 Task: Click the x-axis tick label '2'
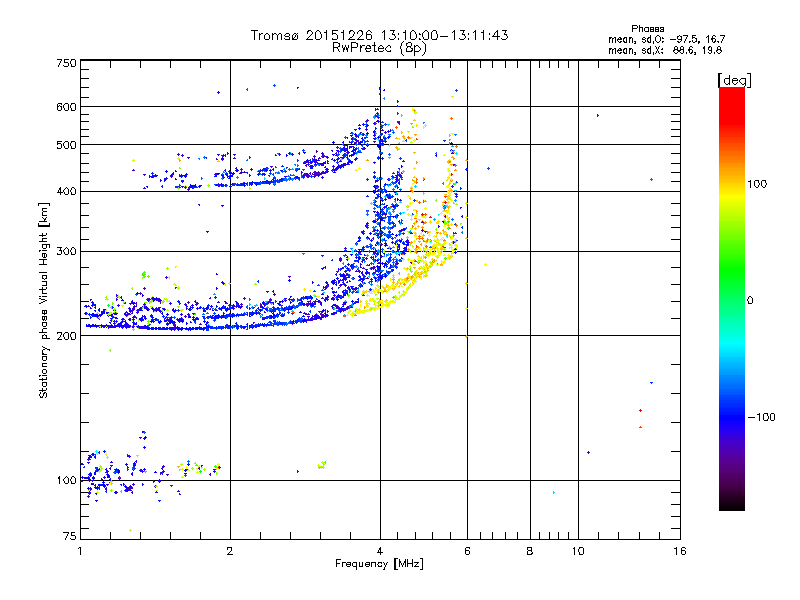230,551
